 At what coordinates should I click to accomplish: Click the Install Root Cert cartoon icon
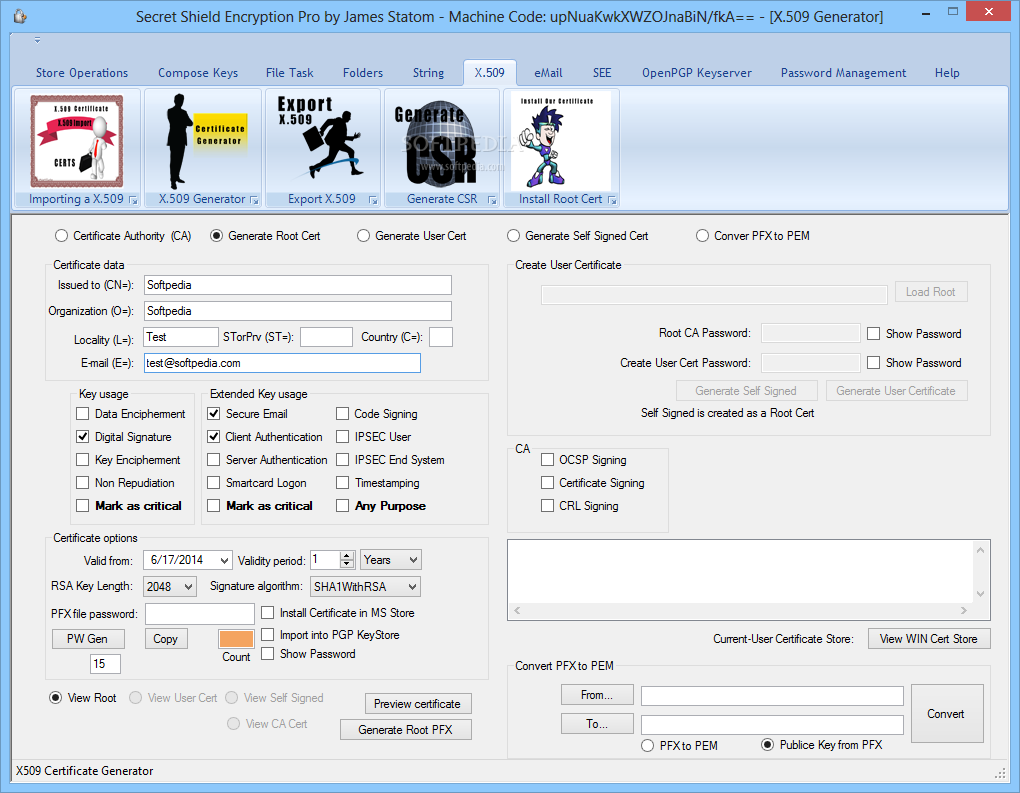pos(561,141)
